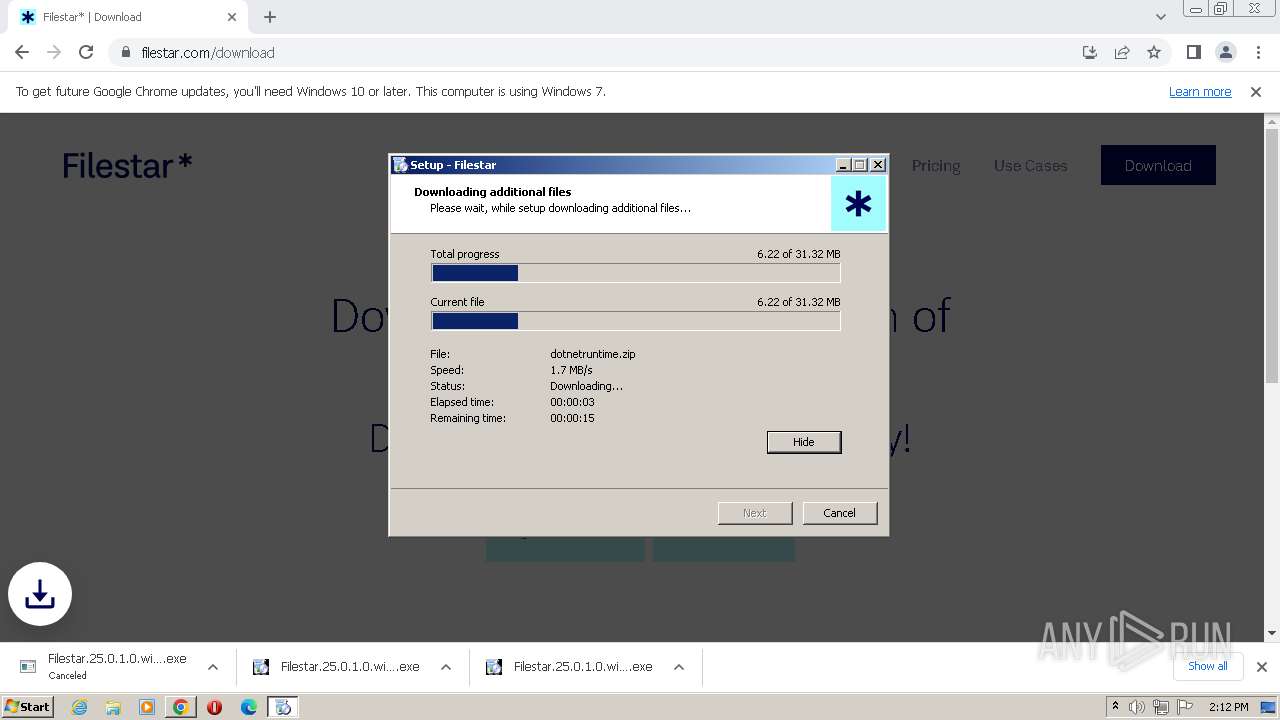Click the Current file progress bar
The height and width of the screenshot is (720, 1280).
[x=636, y=321]
